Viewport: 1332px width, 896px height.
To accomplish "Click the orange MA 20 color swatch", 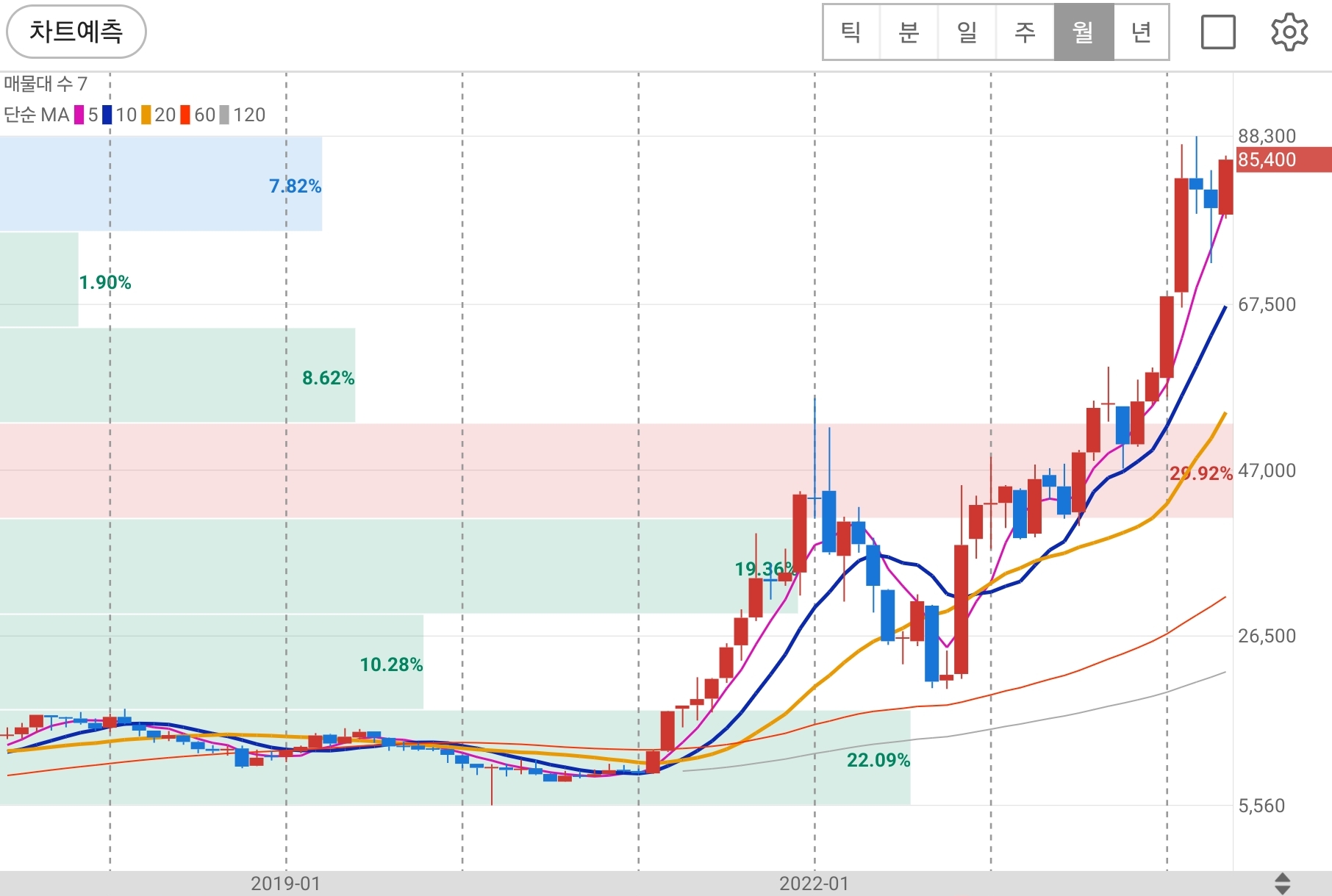I will coord(146,115).
